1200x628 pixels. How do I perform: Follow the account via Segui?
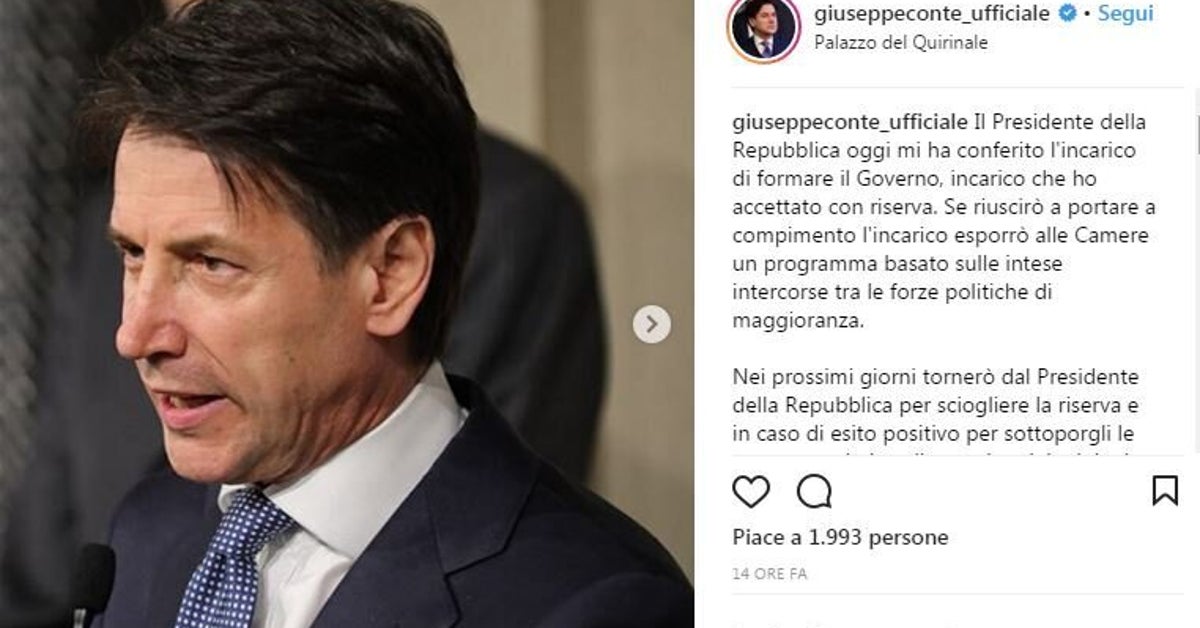1125,14
